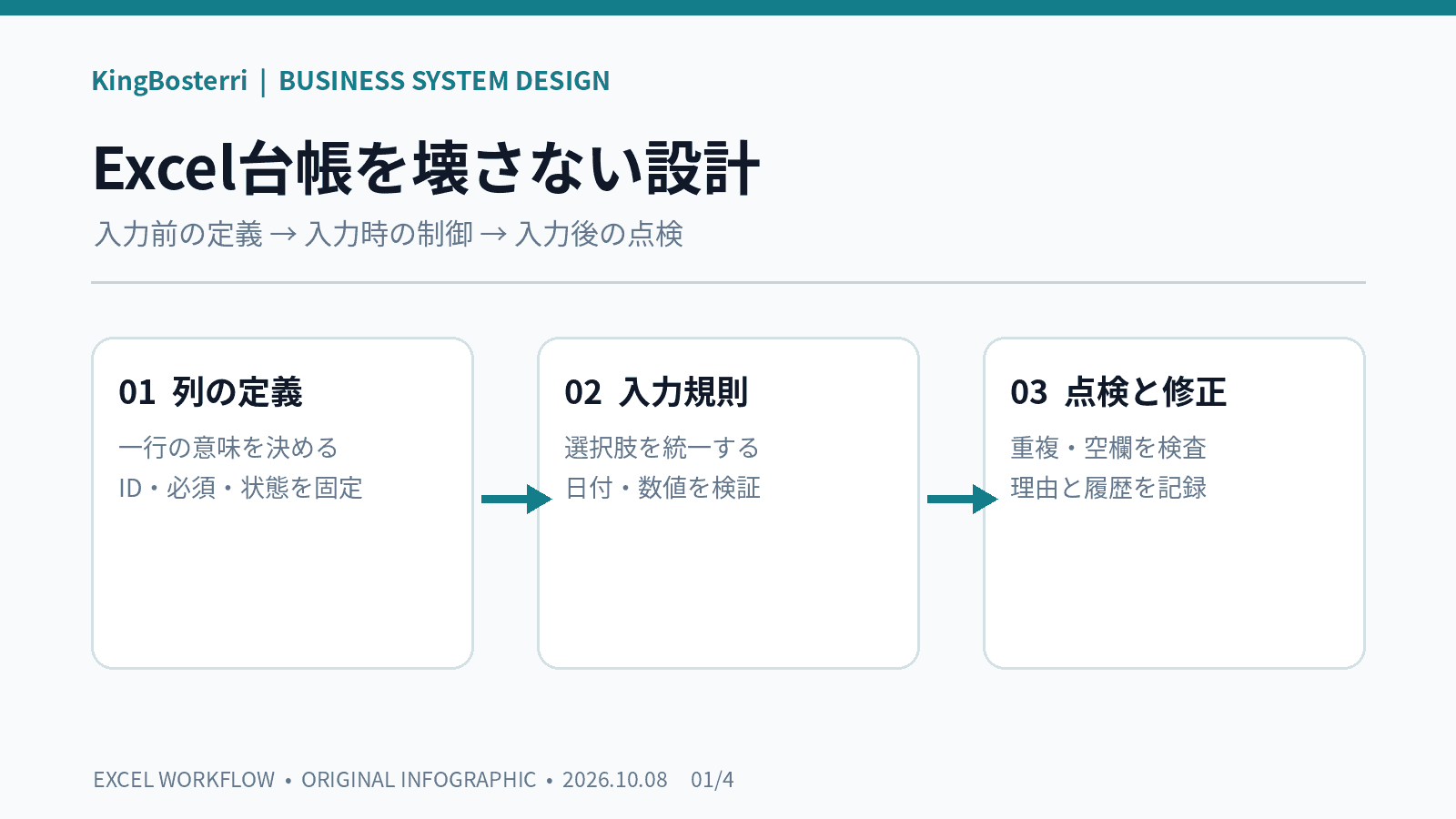The image size is (1456, 819).
Task: Click the EXCEL WORKFLOW footer text
Action: pyautogui.click(x=184, y=780)
